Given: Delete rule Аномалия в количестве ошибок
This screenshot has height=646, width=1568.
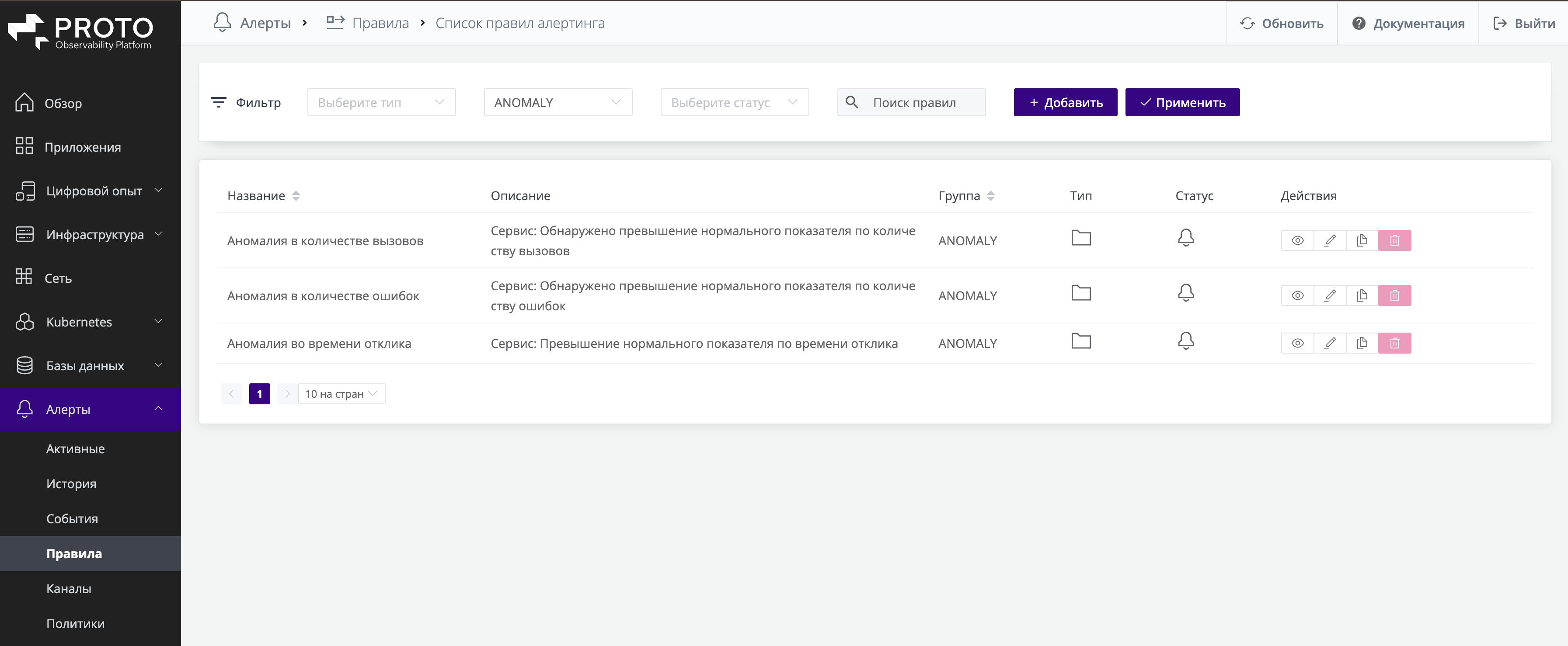Looking at the screenshot, I should pyautogui.click(x=1394, y=295).
